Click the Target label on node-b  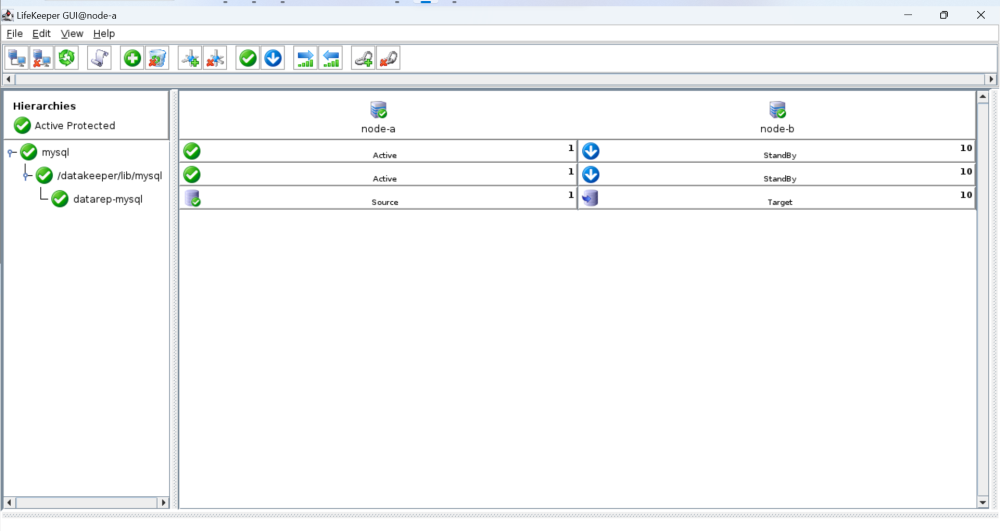780,202
